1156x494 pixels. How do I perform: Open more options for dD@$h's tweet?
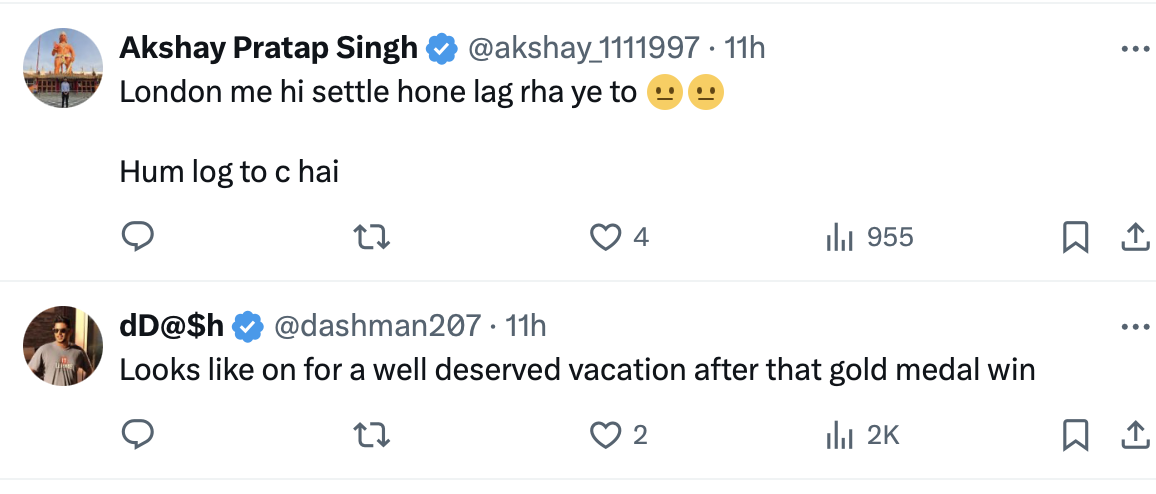[x=1135, y=327]
